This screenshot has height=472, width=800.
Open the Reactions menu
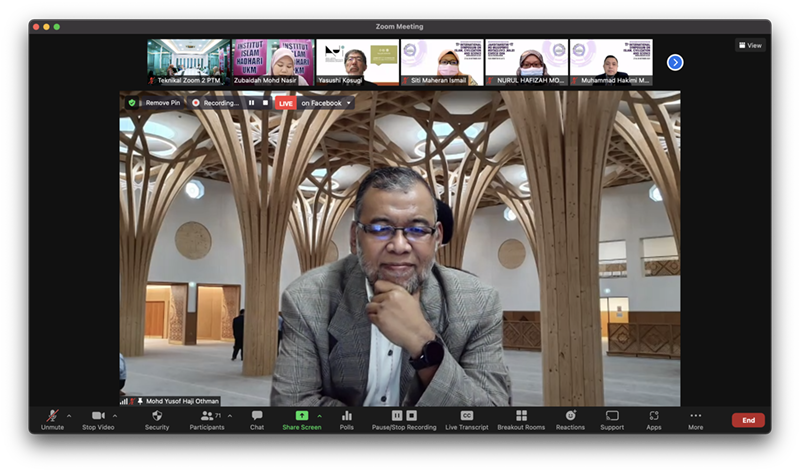pos(570,416)
